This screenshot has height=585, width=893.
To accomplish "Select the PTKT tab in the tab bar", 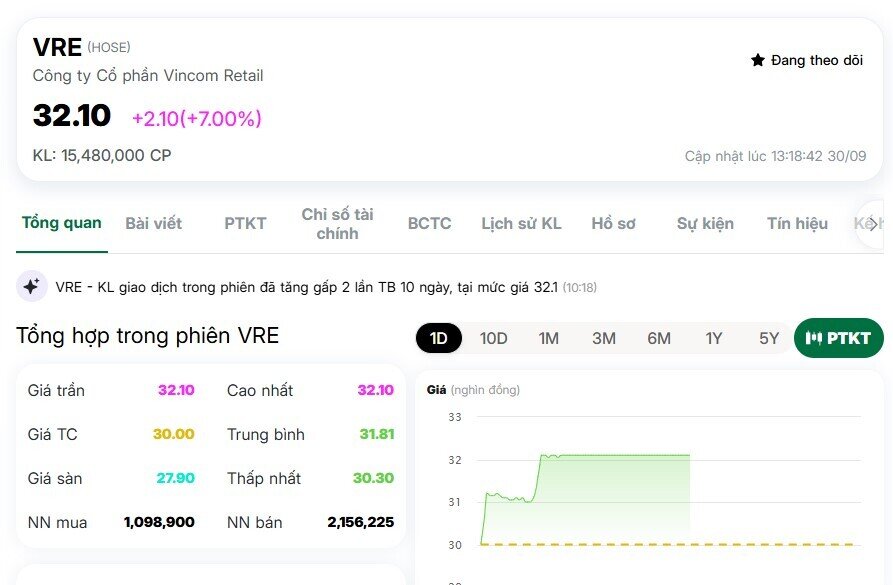I will [245, 224].
